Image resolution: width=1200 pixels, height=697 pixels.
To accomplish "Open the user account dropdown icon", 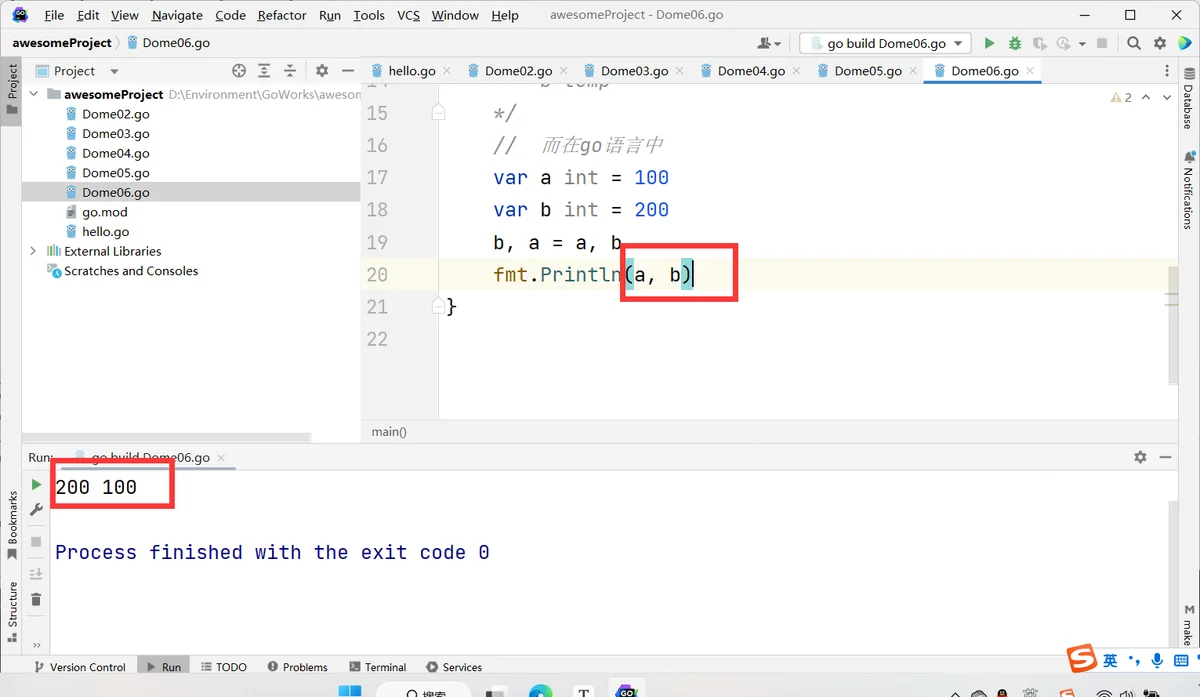I will point(769,43).
